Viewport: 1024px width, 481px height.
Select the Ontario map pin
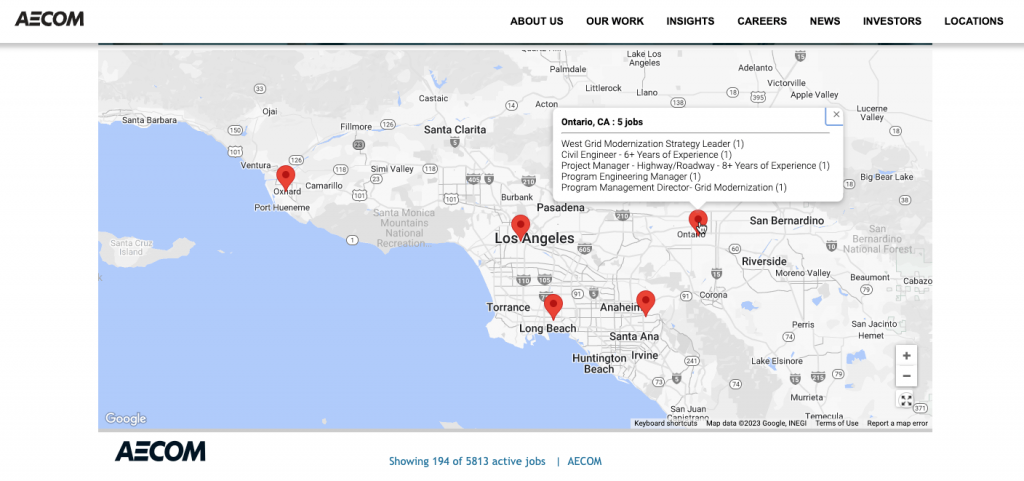pos(698,223)
